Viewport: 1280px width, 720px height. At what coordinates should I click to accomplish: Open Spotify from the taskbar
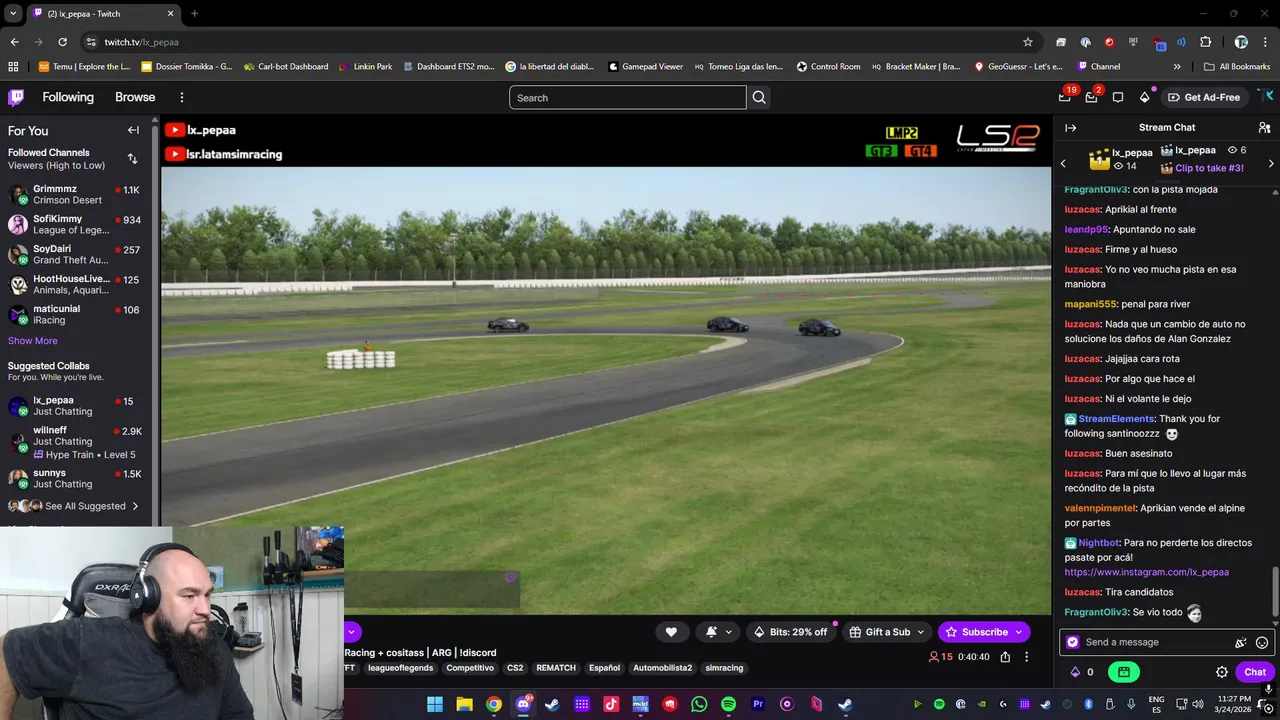(728, 705)
